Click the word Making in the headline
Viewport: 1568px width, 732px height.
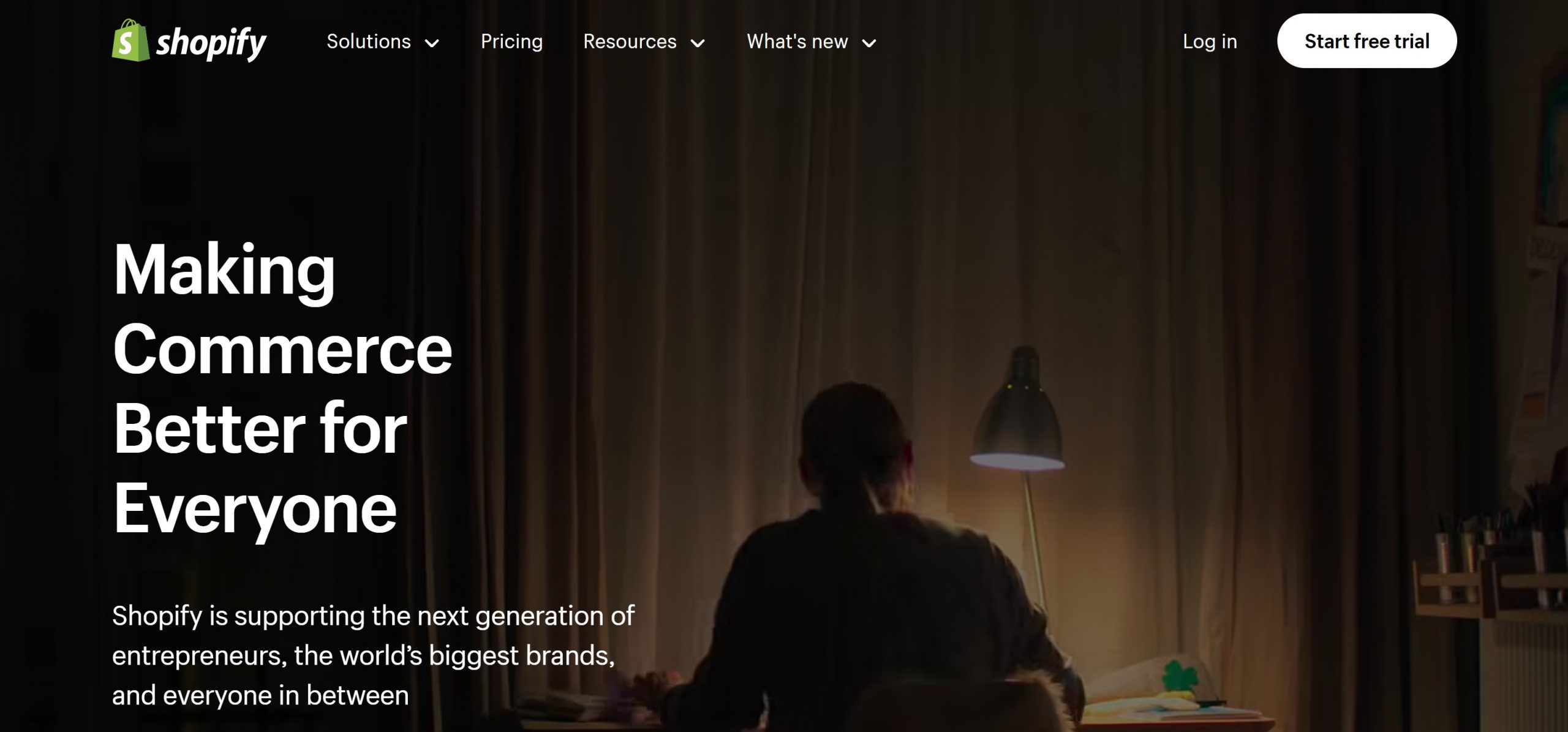[224, 271]
